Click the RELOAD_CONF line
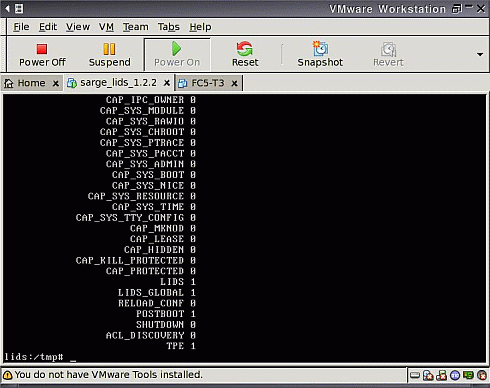Screen dimensions: 490x388 point(157,303)
